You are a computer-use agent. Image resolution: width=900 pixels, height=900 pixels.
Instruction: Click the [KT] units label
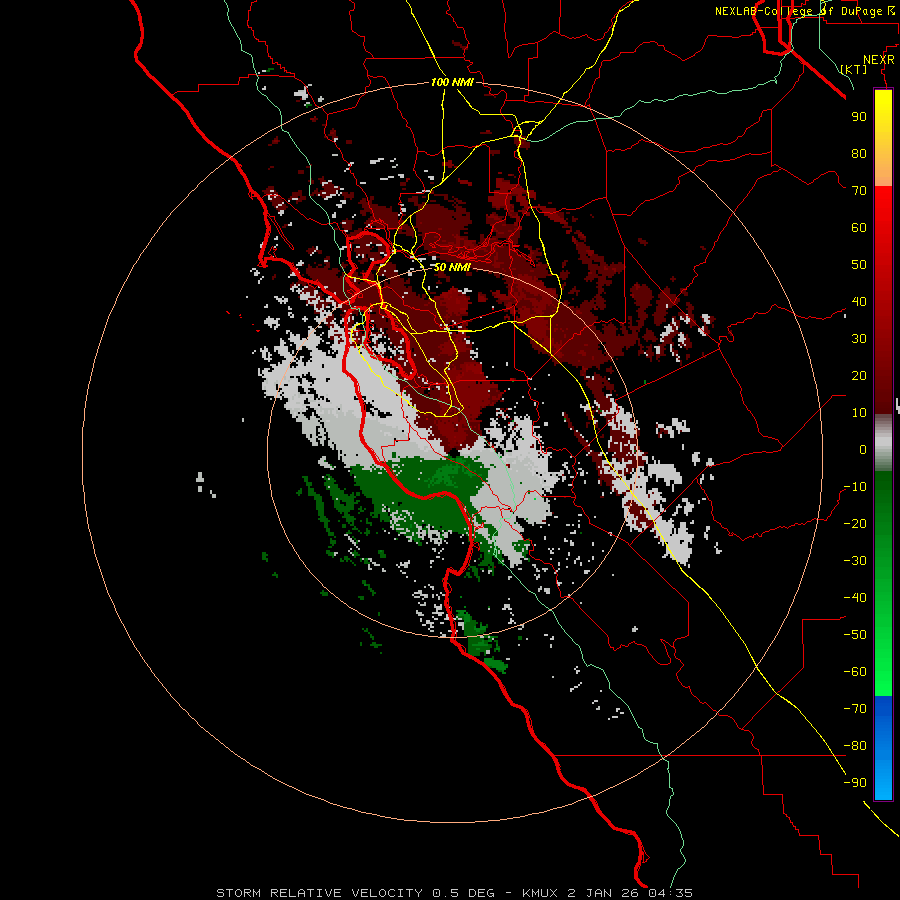[x=854, y=69]
